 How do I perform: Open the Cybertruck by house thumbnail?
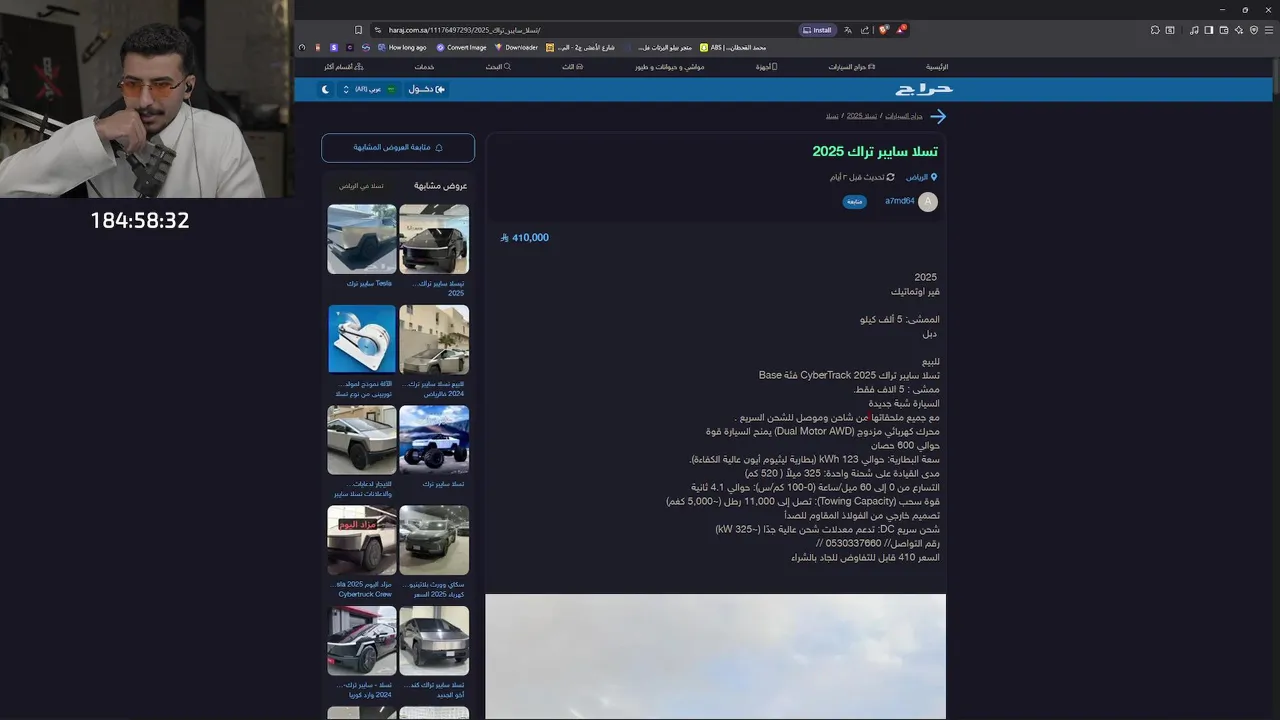coord(434,340)
